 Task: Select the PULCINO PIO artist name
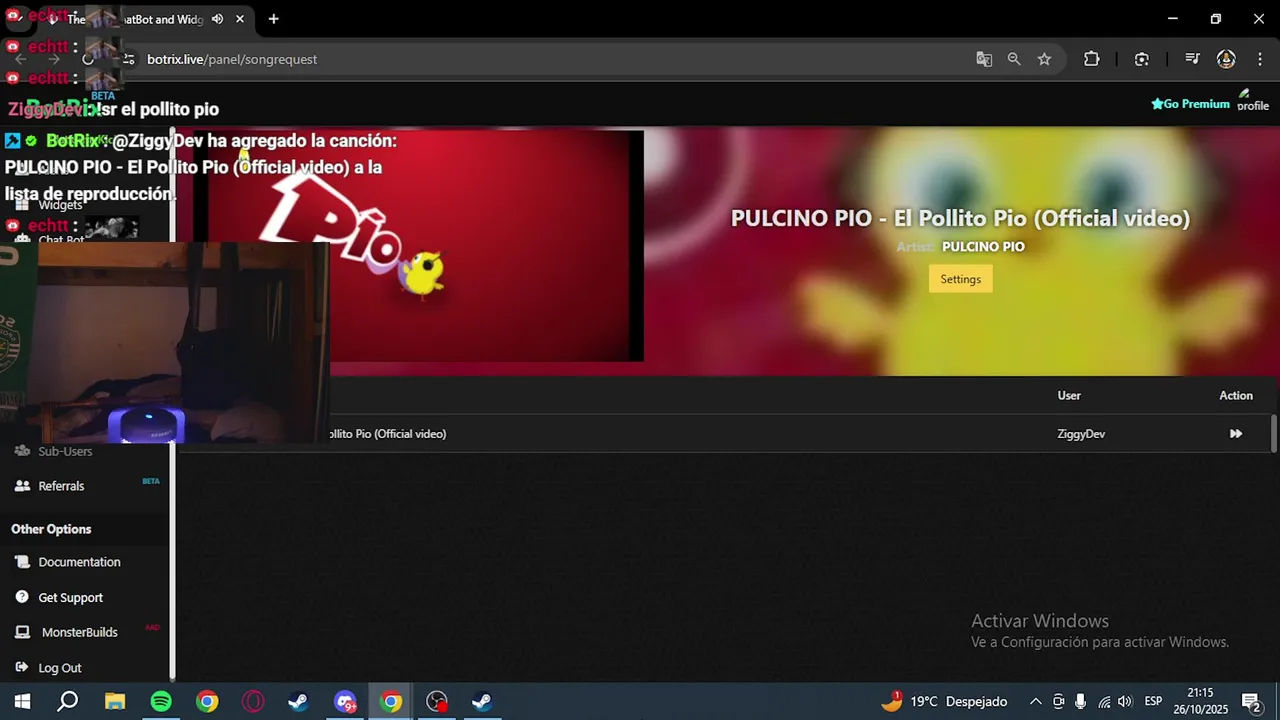(x=983, y=247)
